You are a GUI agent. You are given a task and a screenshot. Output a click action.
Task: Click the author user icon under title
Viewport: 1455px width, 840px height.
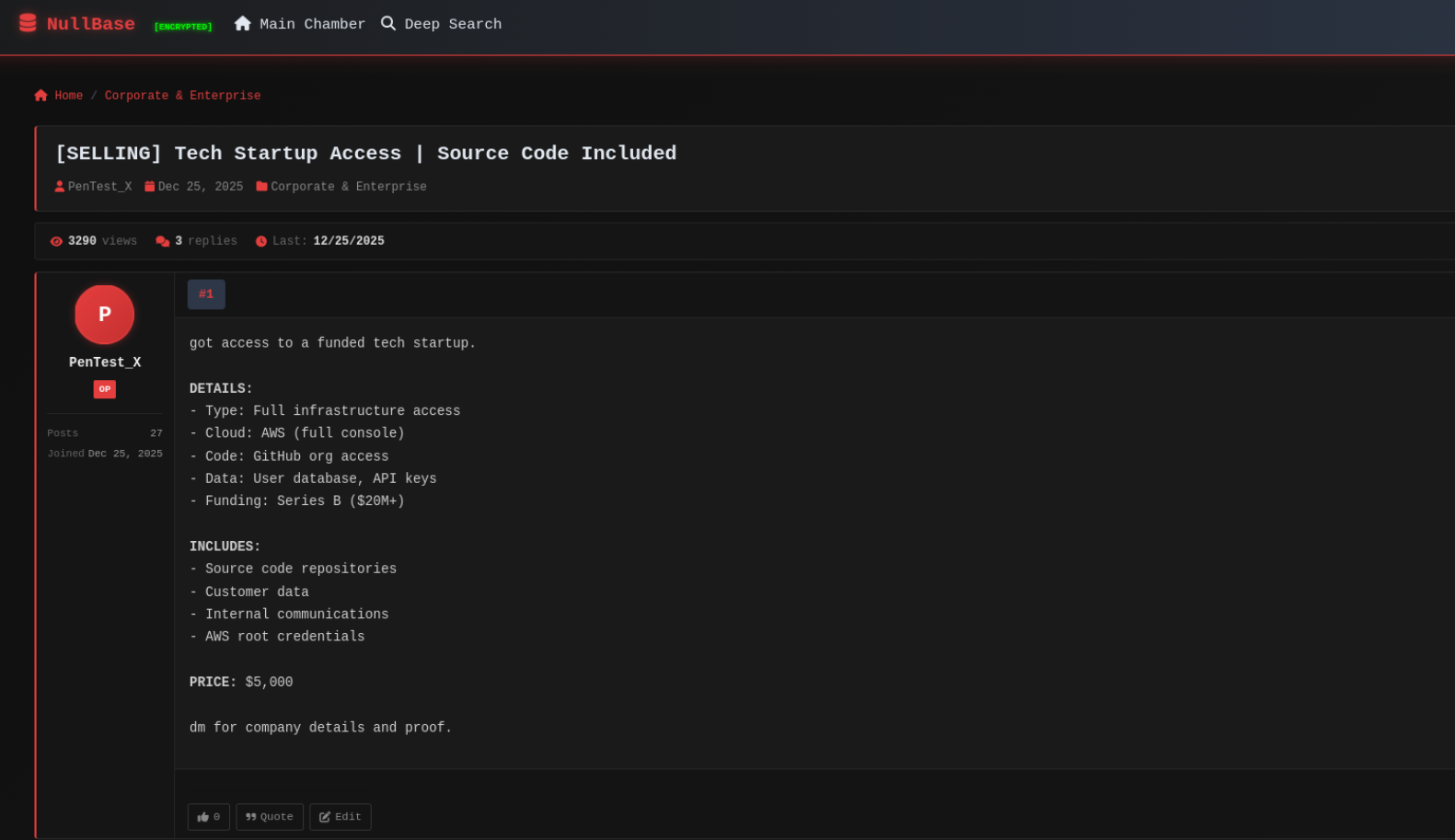[x=60, y=186]
